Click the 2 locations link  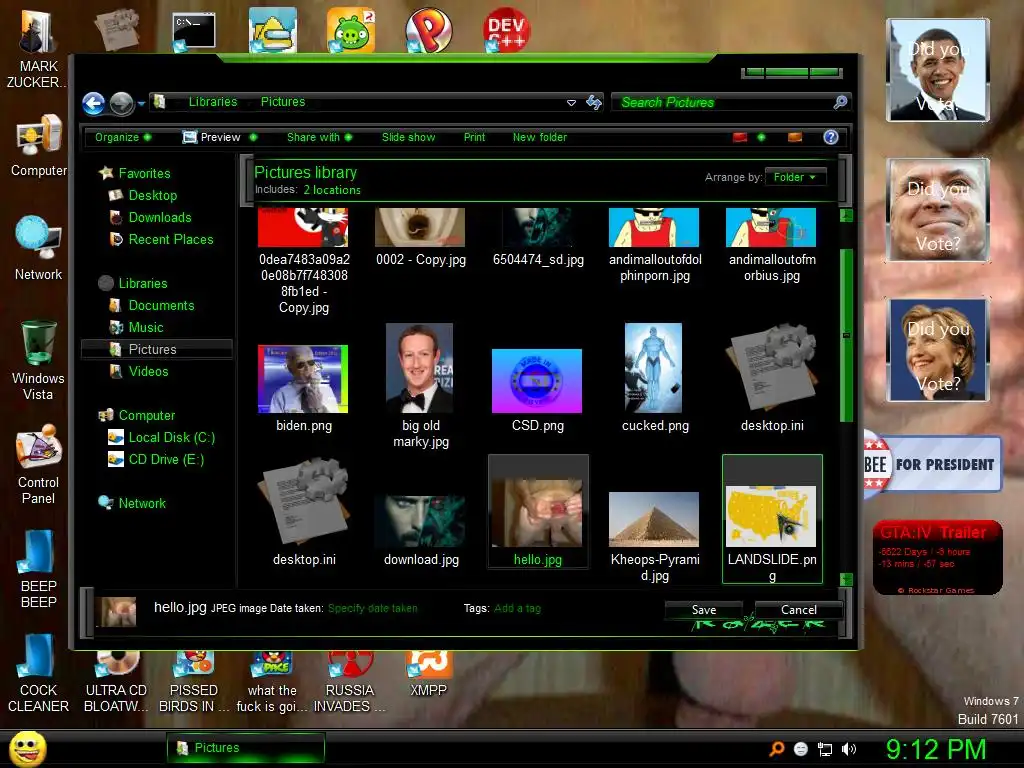click(332, 190)
